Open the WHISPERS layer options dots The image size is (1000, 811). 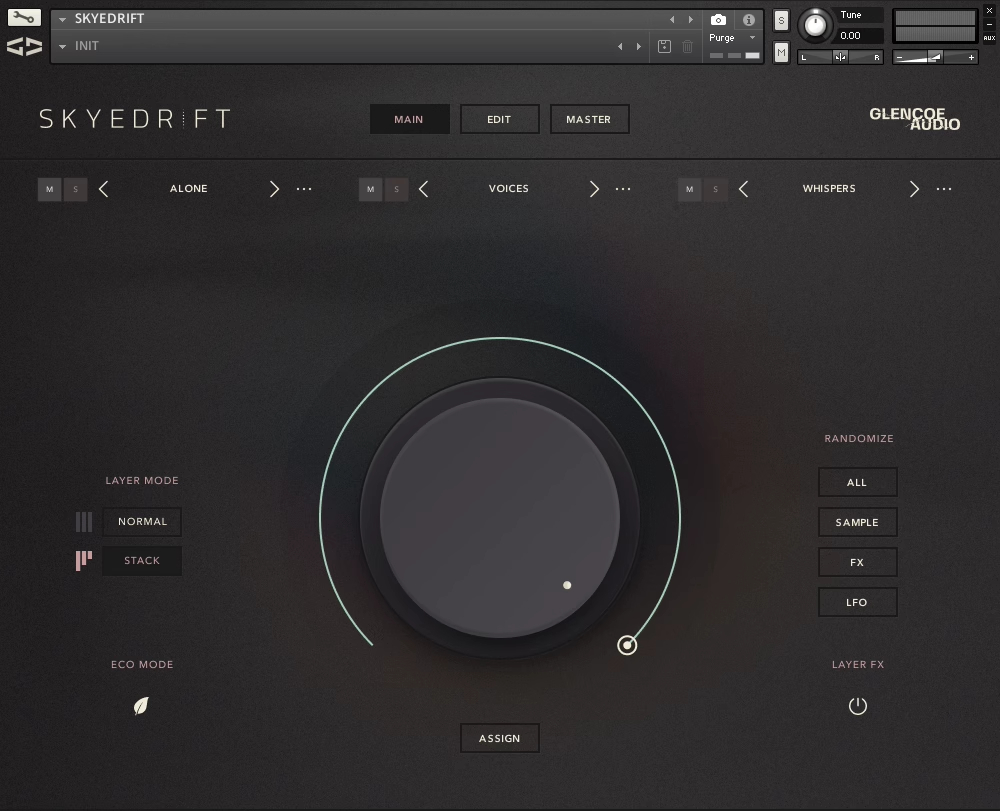coord(944,189)
